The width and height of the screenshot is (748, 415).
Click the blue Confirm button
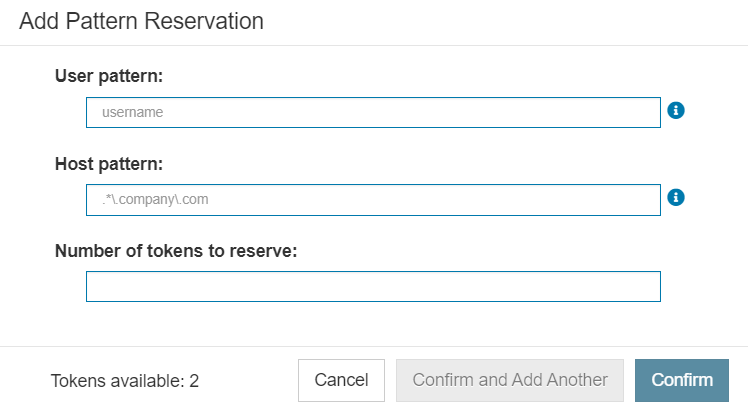point(682,380)
